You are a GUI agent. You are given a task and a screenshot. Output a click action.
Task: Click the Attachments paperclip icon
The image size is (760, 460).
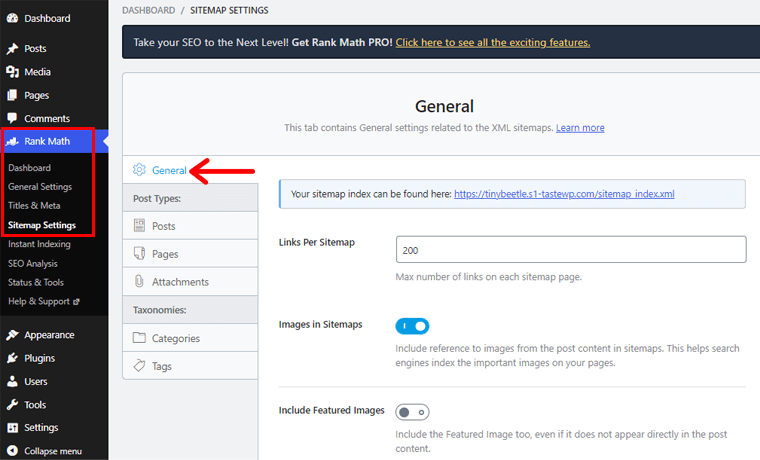click(139, 281)
